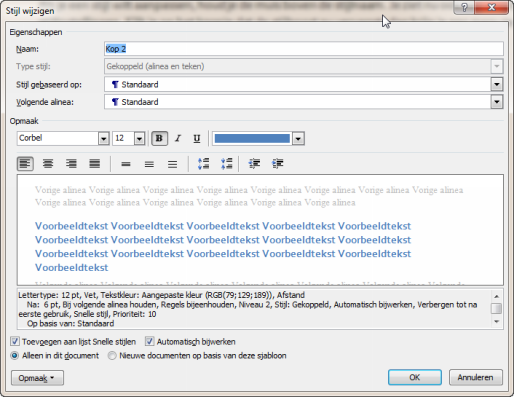The width and height of the screenshot is (514, 397).
Task: Set double line spacing
Action: pos(172,164)
